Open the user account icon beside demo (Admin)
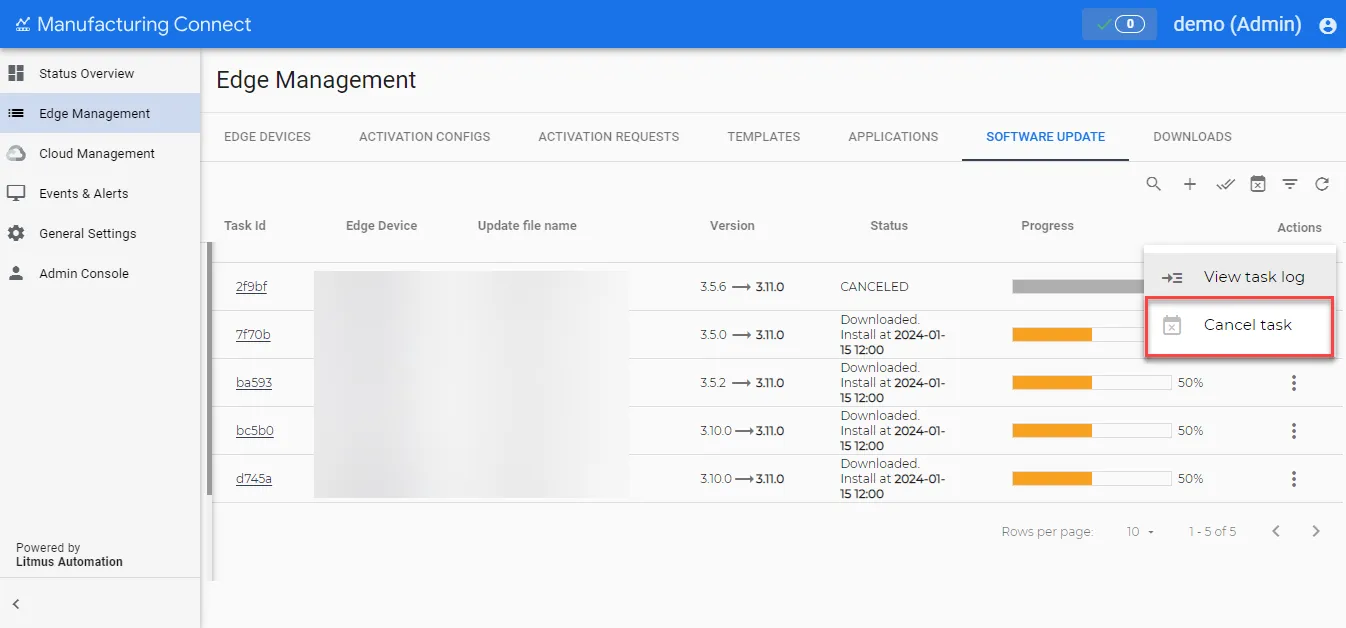Viewport: 1346px width, 628px height. click(x=1328, y=26)
